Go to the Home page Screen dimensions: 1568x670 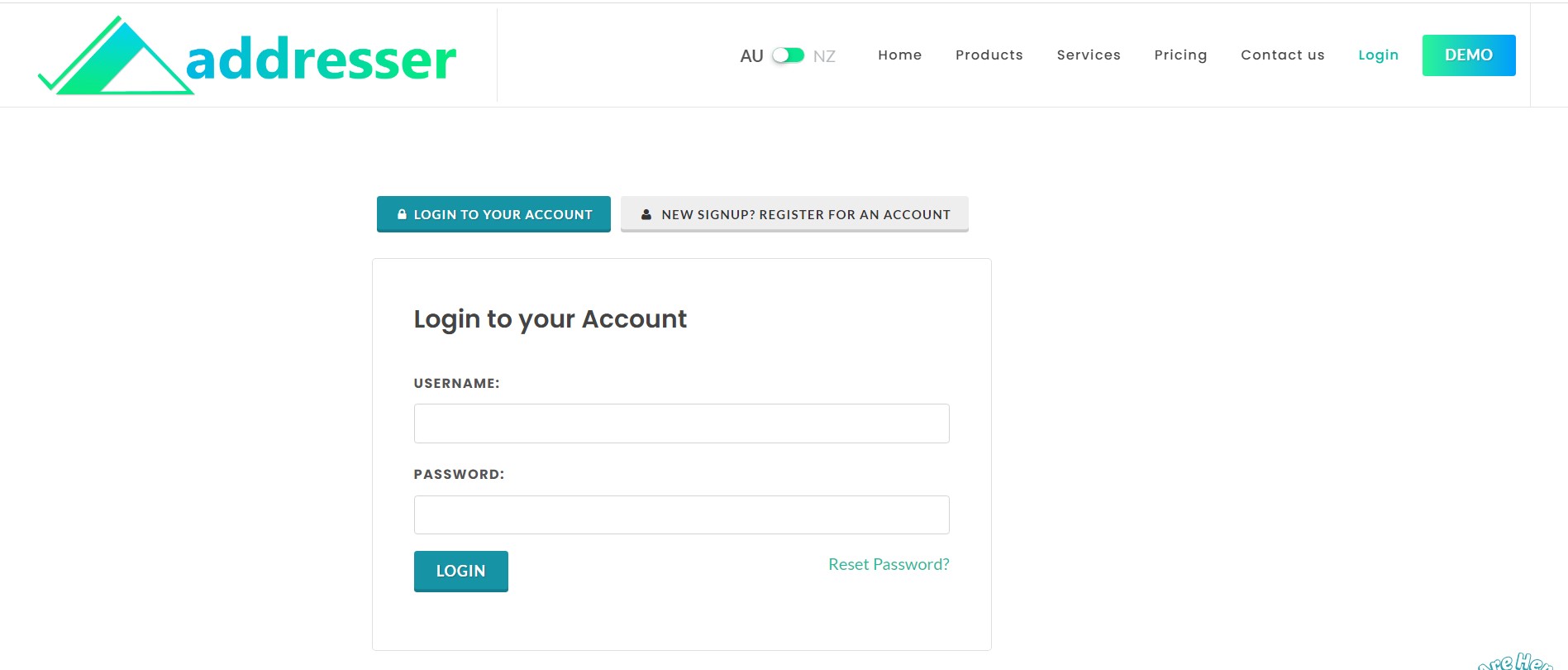coord(899,55)
